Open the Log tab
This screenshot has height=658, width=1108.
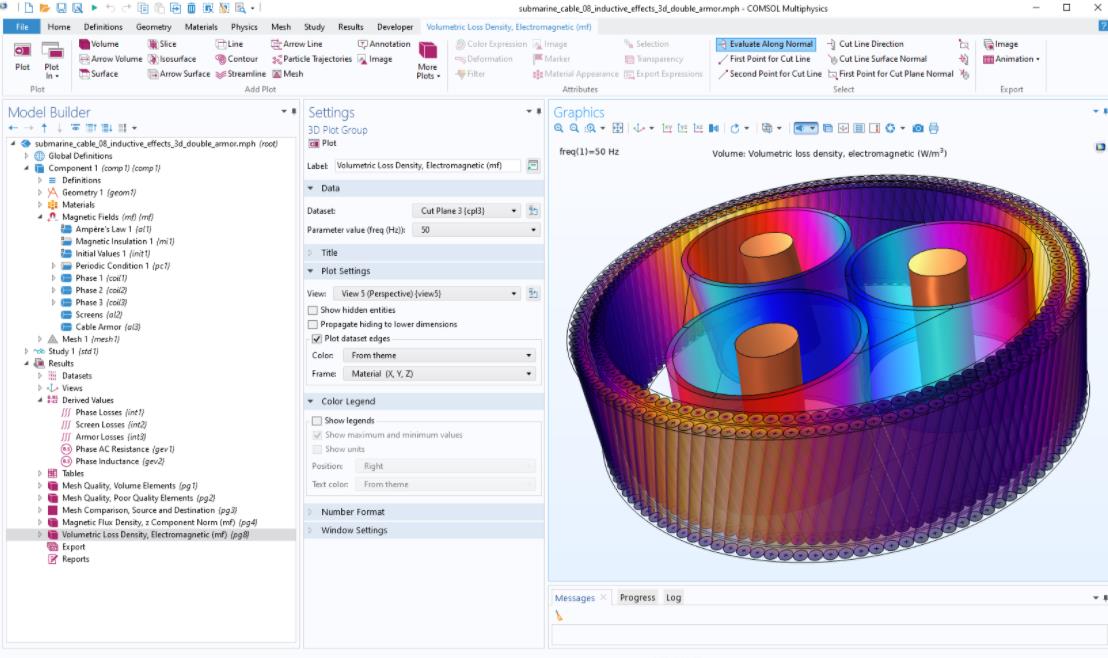coord(673,597)
